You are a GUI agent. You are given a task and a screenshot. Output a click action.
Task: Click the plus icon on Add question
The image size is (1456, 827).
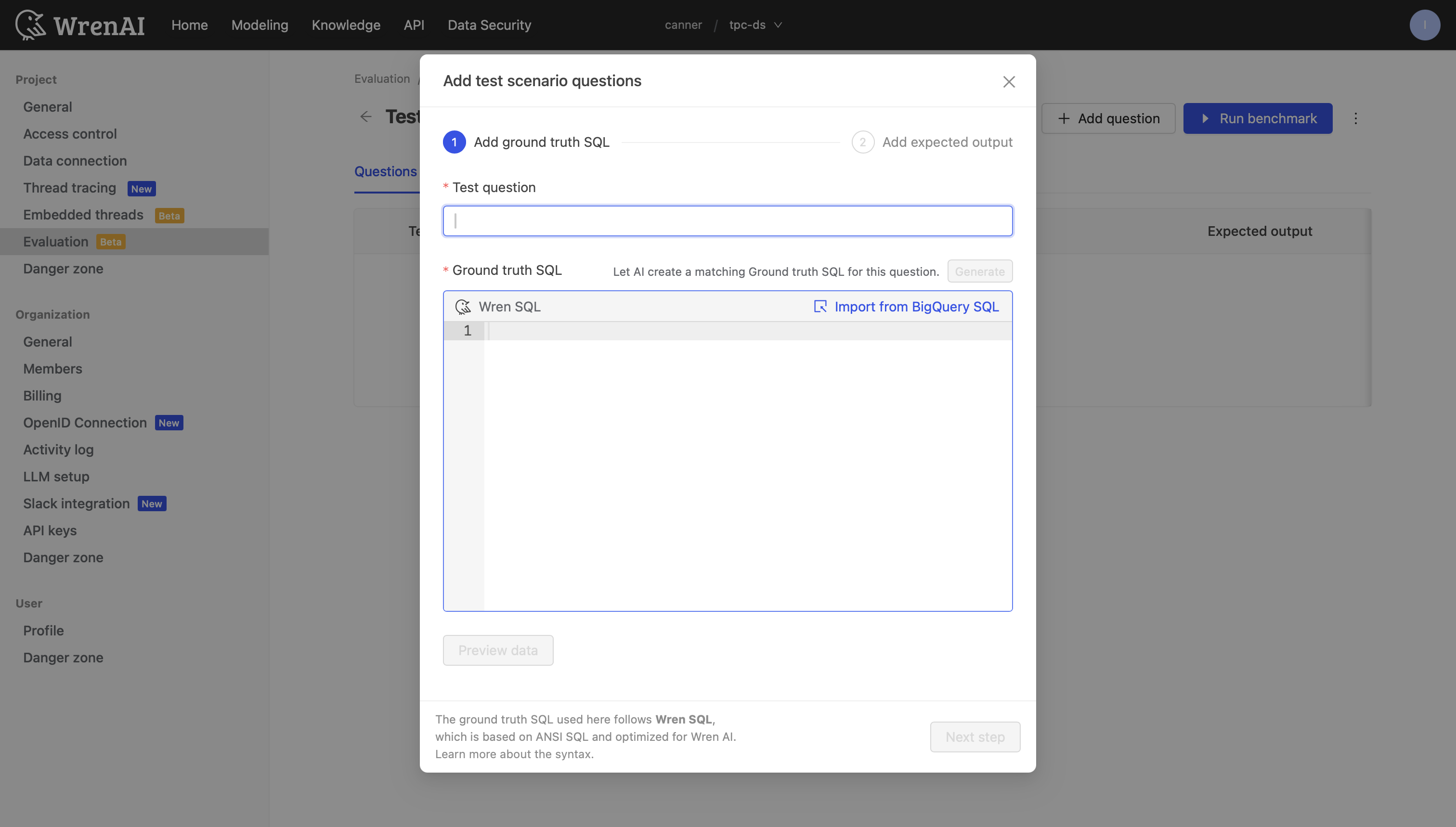pos(1064,118)
